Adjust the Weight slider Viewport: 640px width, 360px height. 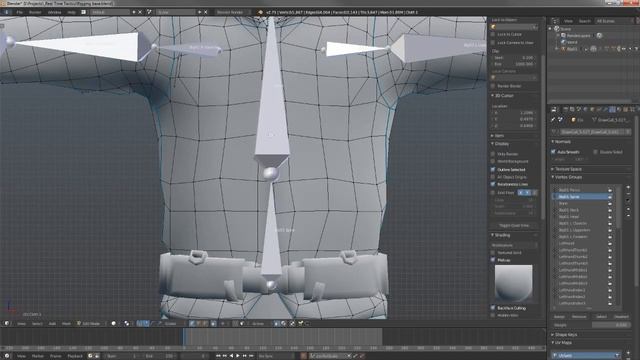[x=610, y=325]
